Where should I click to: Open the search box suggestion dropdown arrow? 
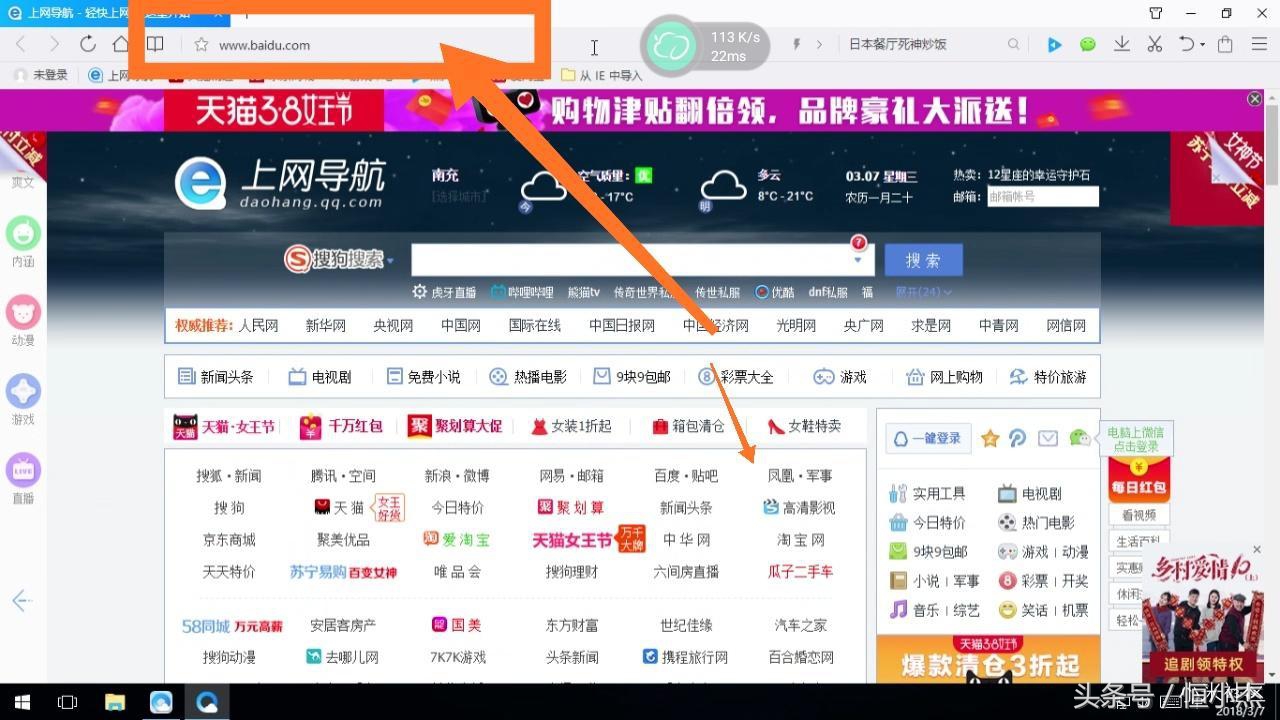(x=858, y=261)
